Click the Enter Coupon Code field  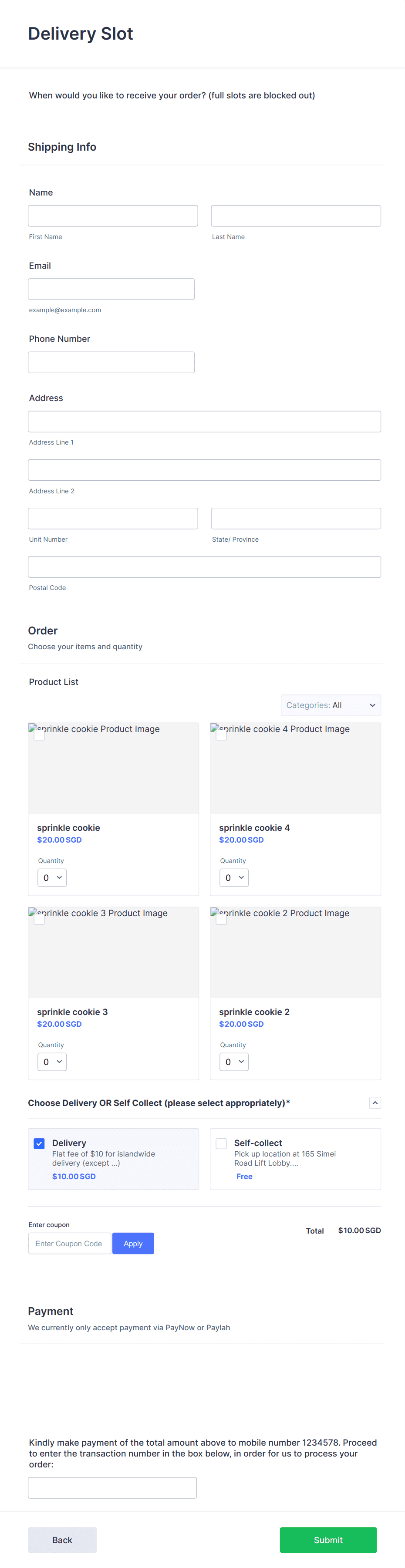69,1243
